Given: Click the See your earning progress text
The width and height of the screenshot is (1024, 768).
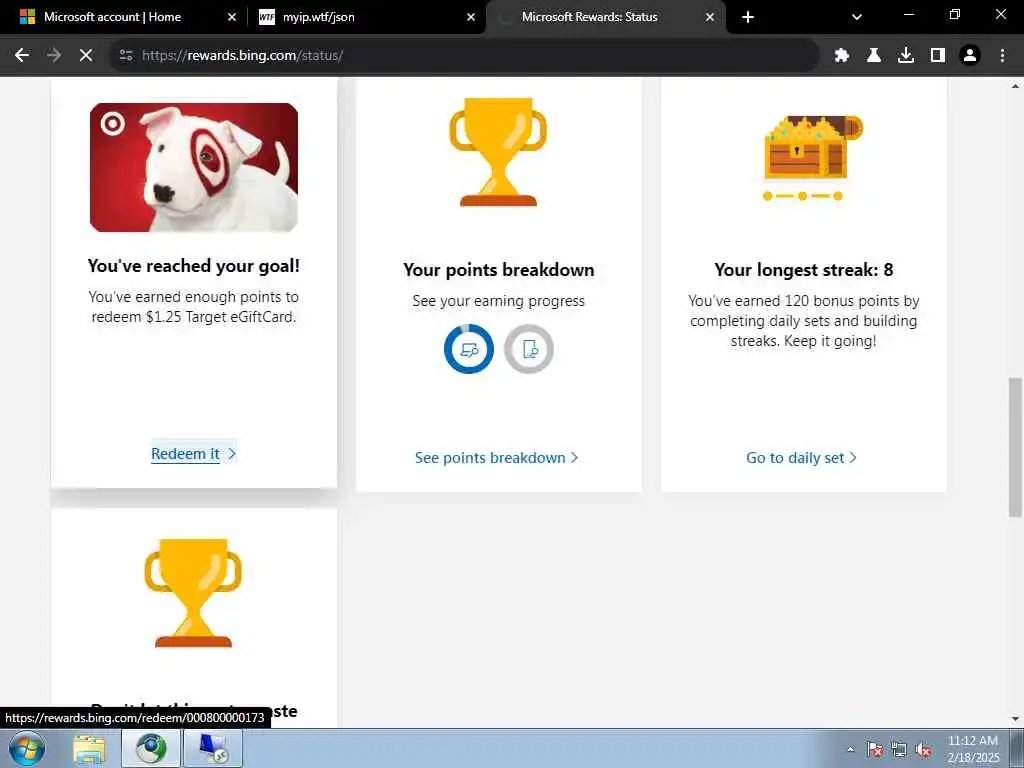Looking at the screenshot, I should [x=499, y=301].
